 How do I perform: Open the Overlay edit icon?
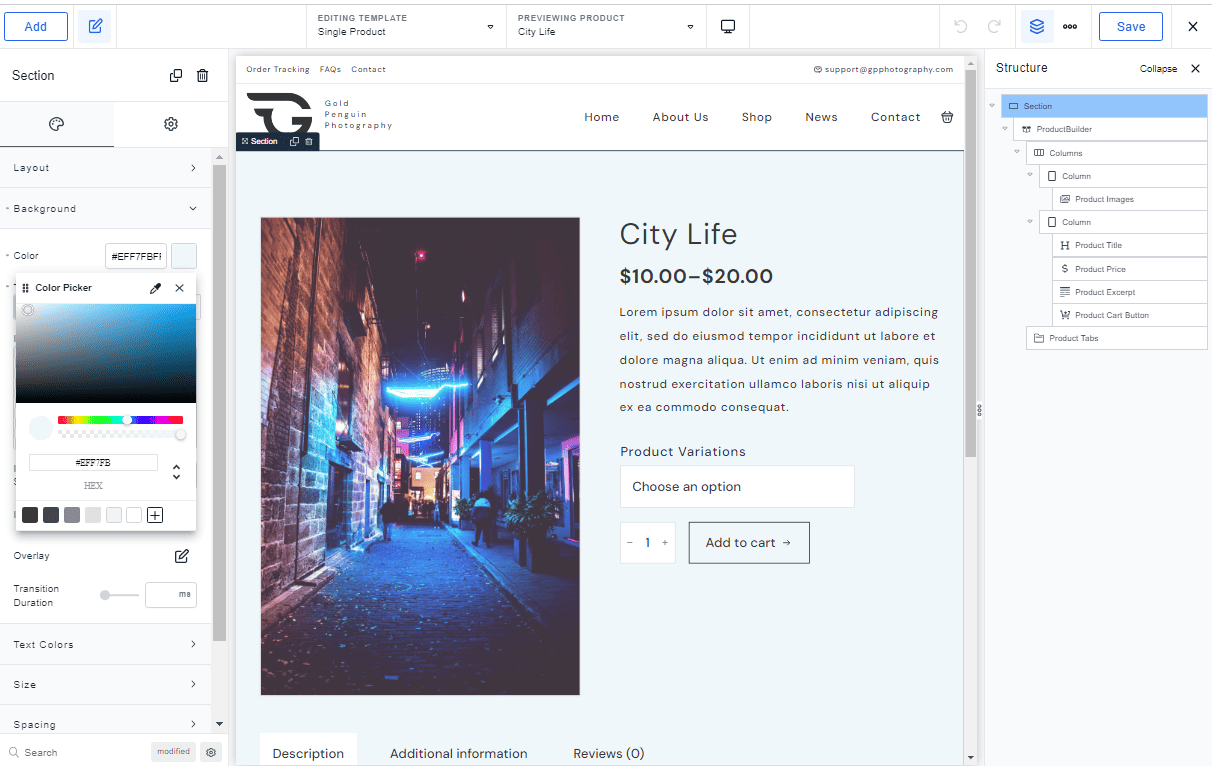182,556
